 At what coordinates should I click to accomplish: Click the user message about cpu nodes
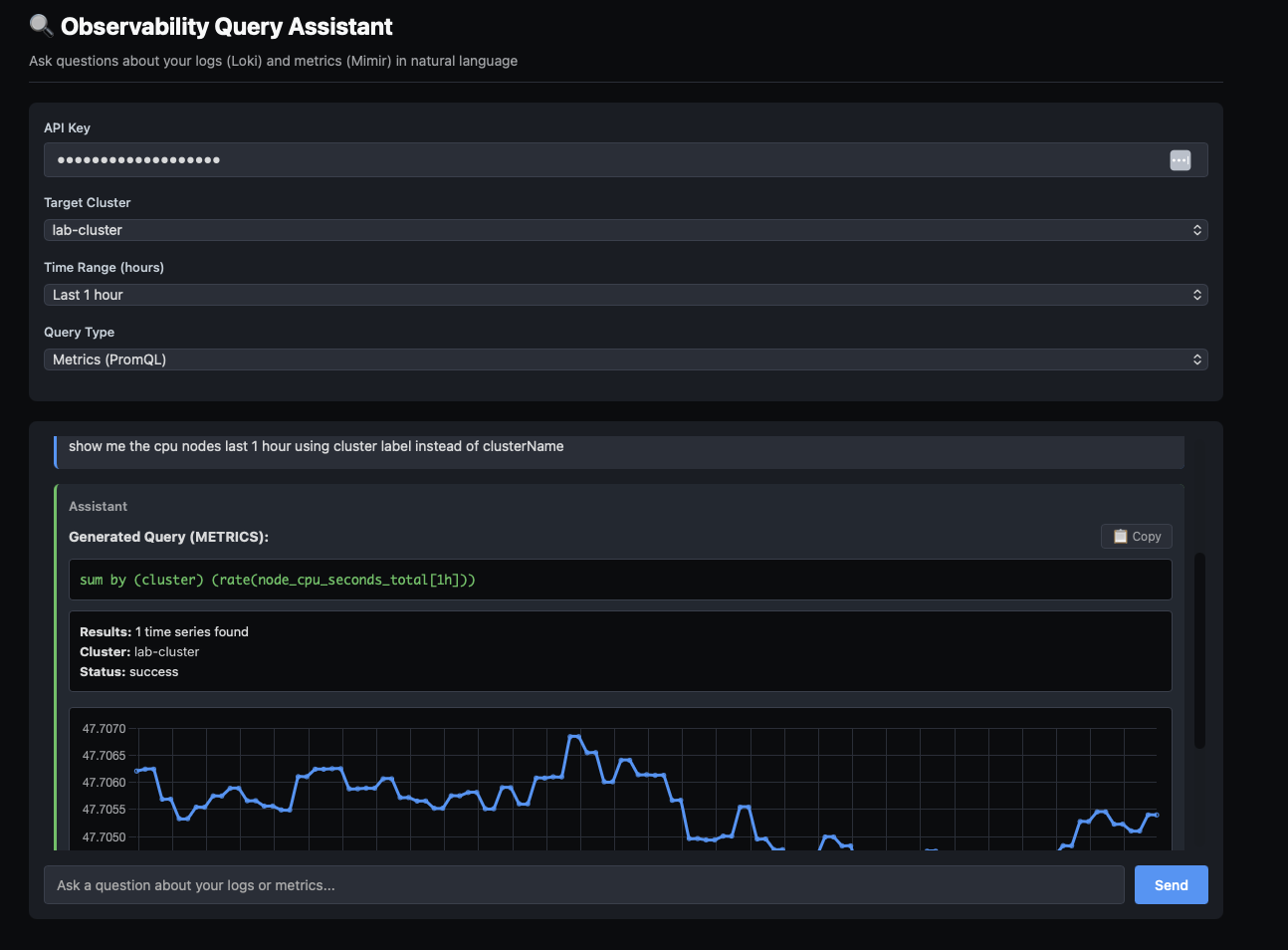pos(316,446)
